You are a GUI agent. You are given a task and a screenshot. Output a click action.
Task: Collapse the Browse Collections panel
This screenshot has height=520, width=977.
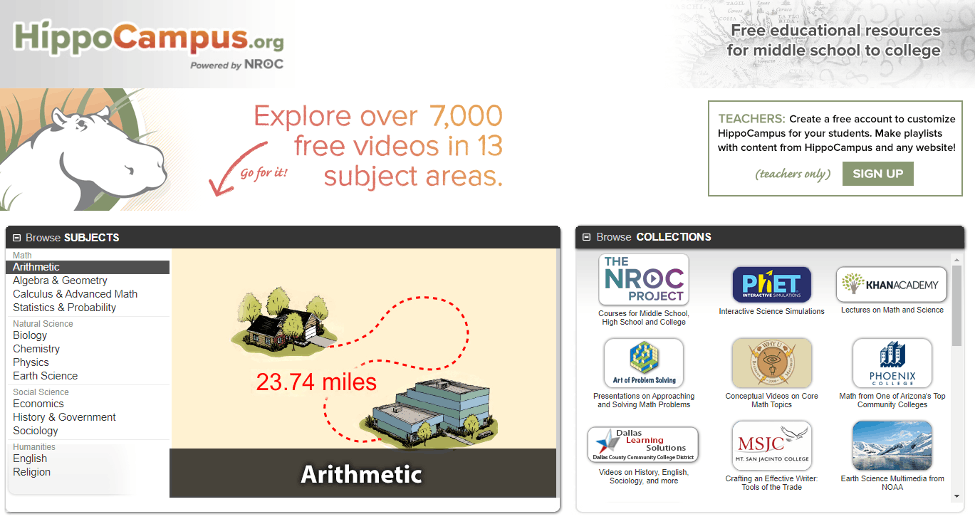(x=586, y=237)
